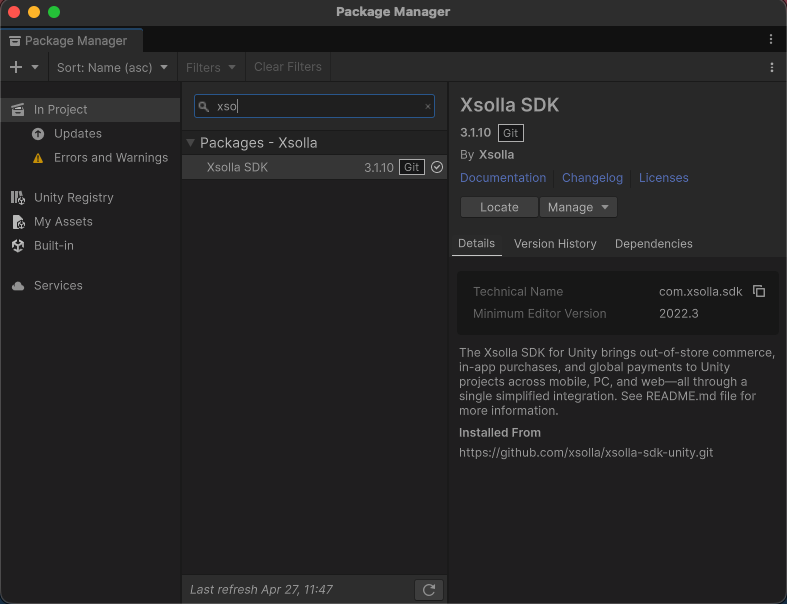Switch to the Version History tab
Image resolution: width=787 pixels, height=604 pixels.
click(x=555, y=244)
